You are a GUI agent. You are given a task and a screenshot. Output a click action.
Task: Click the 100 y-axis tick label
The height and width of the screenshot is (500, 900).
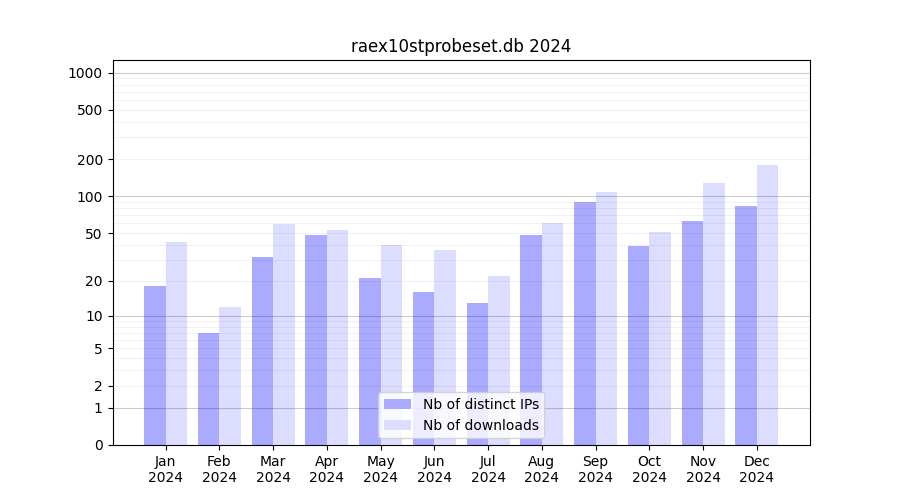point(90,197)
